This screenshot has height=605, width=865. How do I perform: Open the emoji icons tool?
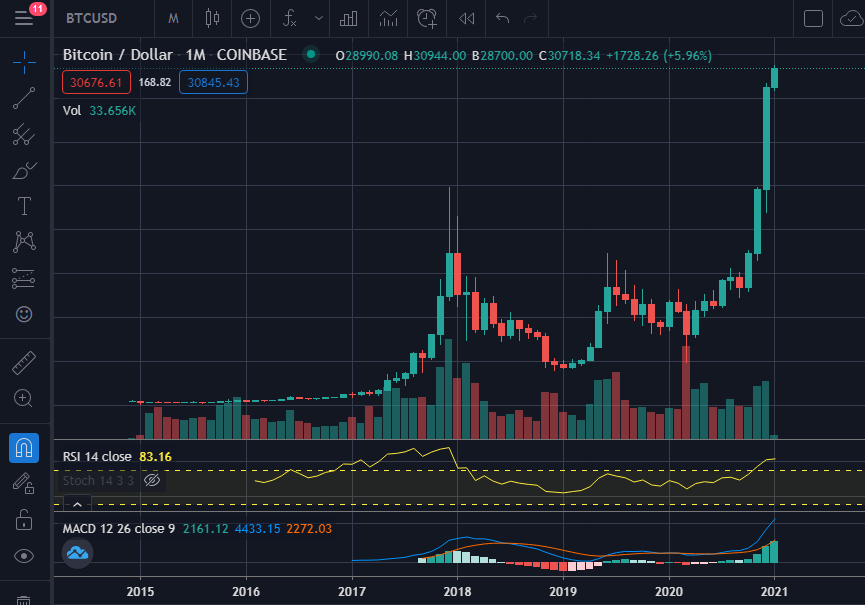24,314
